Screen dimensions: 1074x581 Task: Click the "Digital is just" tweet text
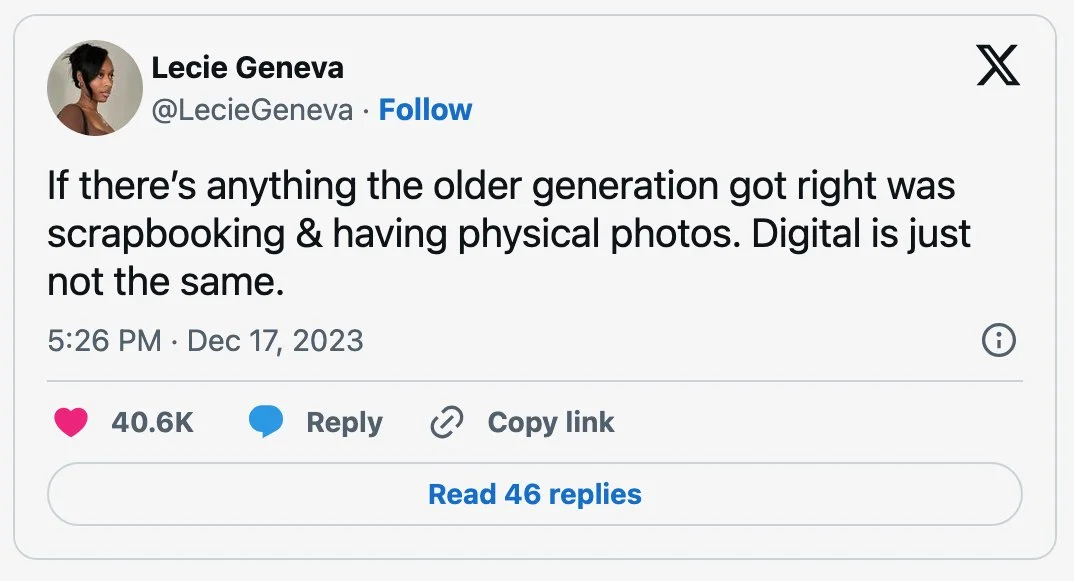861,235
